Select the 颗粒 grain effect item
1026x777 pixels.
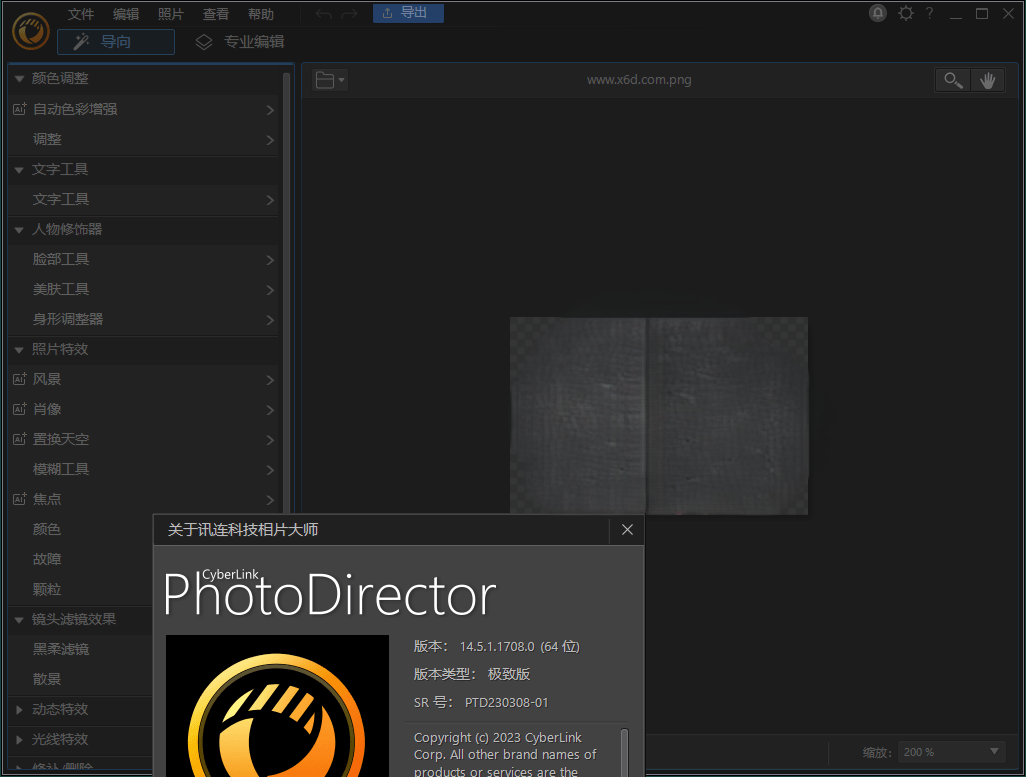47,589
